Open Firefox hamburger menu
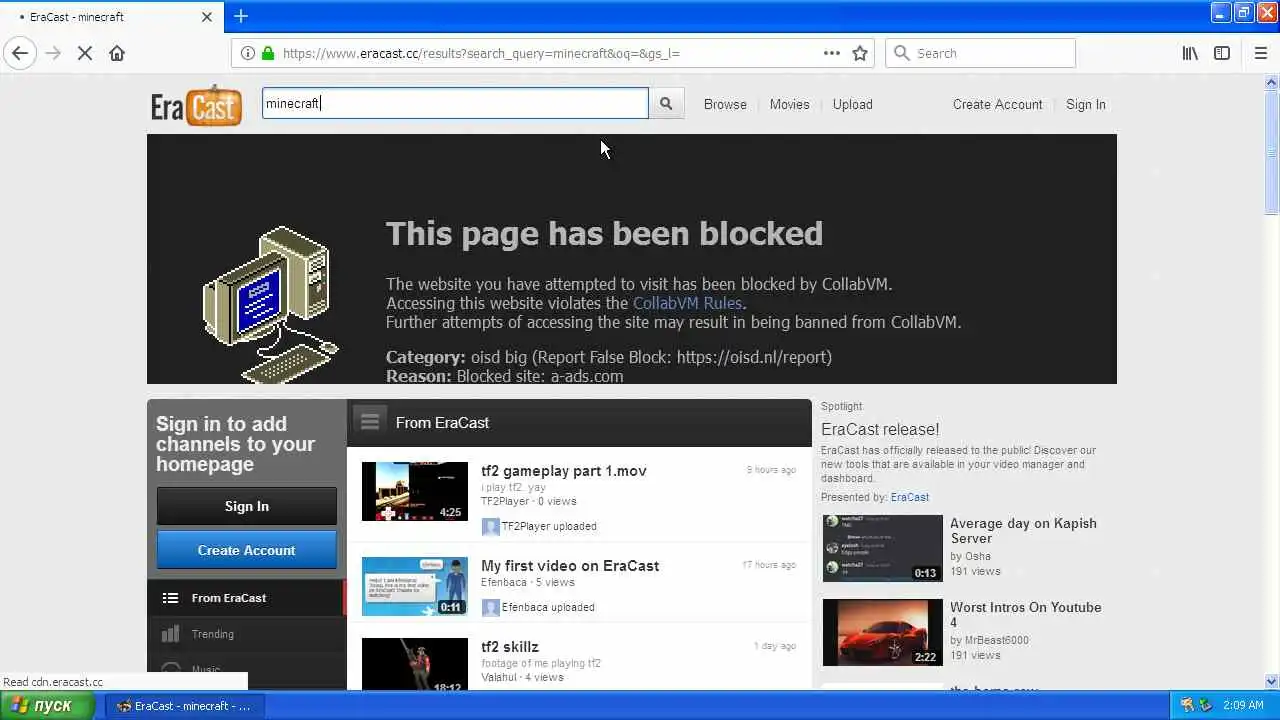The height and width of the screenshot is (720, 1280). click(1260, 53)
